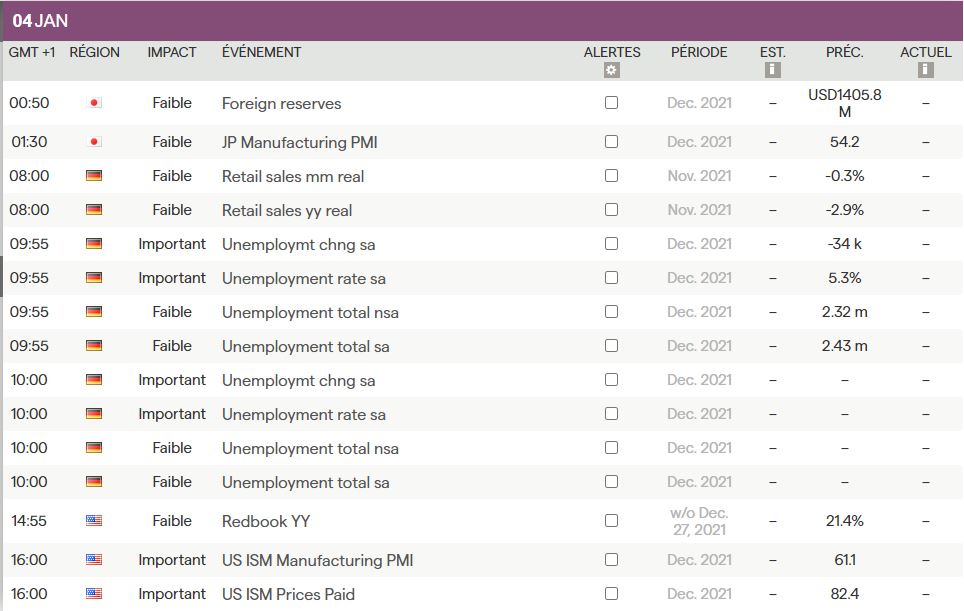
Task: Open the Redbook YY event
Action: 266,521
